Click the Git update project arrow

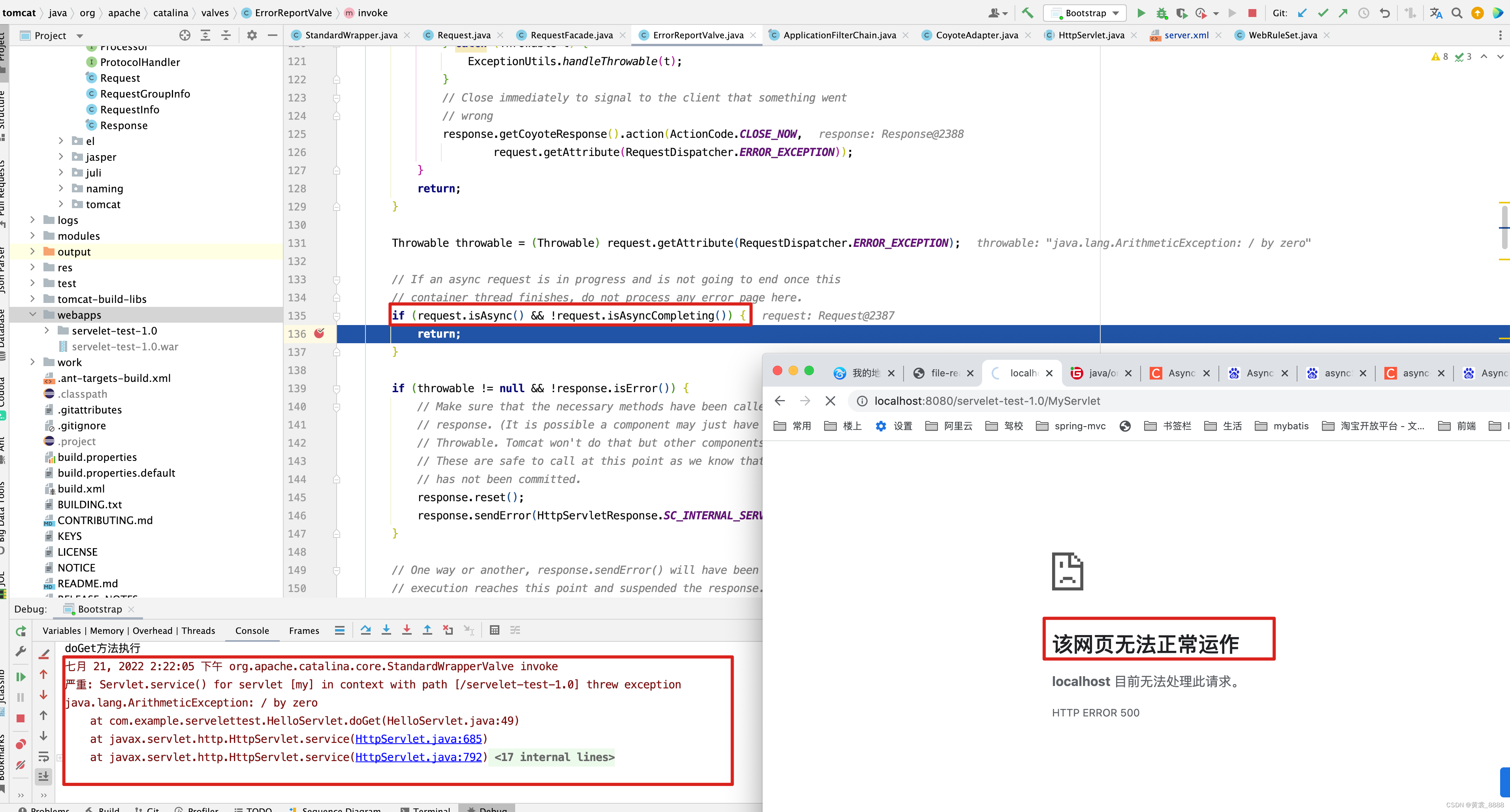(x=1302, y=13)
